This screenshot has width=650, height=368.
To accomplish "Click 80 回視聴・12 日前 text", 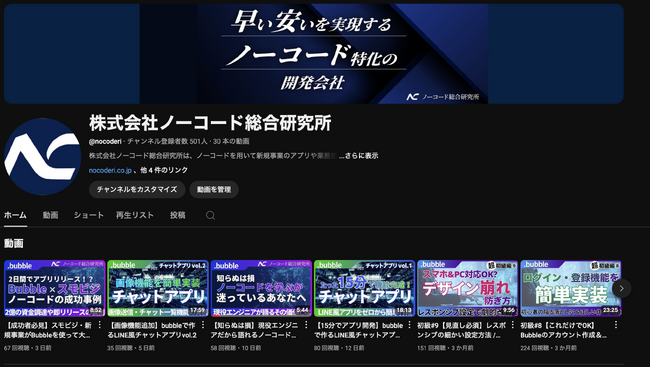I will tap(339, 348).
